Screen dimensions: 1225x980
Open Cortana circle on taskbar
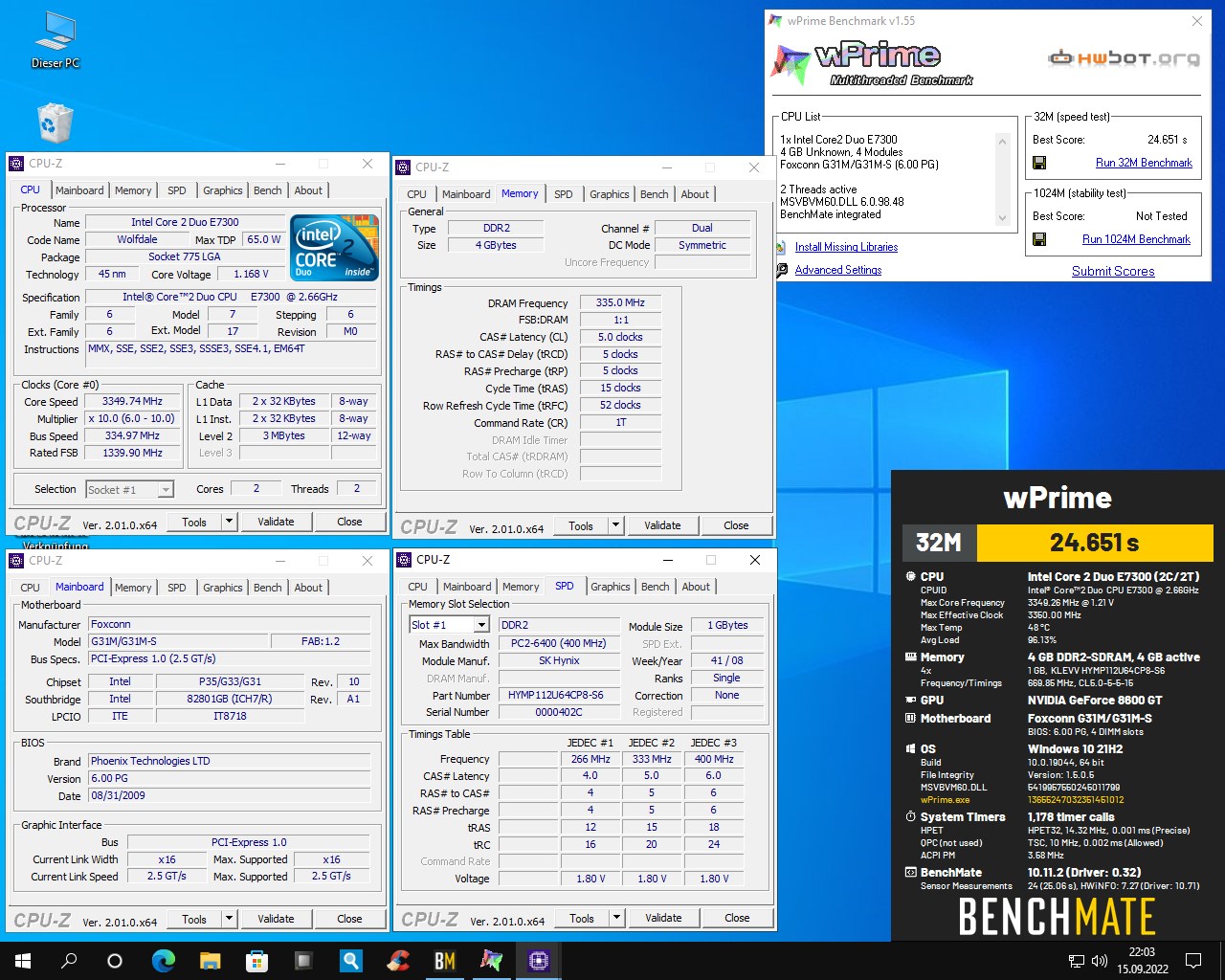click(115, 961)
